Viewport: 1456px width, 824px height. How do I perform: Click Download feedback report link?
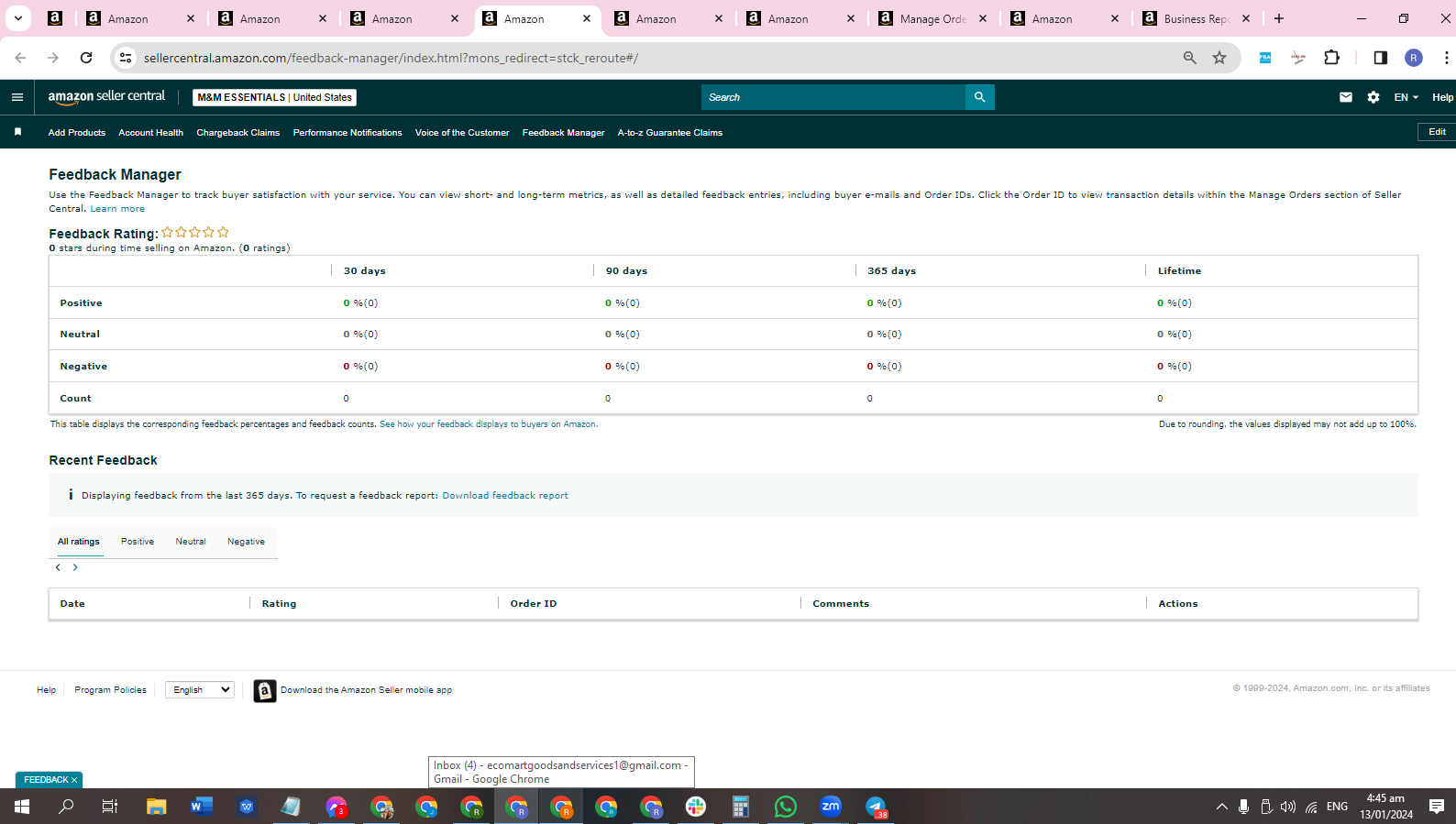coord(505,496)
